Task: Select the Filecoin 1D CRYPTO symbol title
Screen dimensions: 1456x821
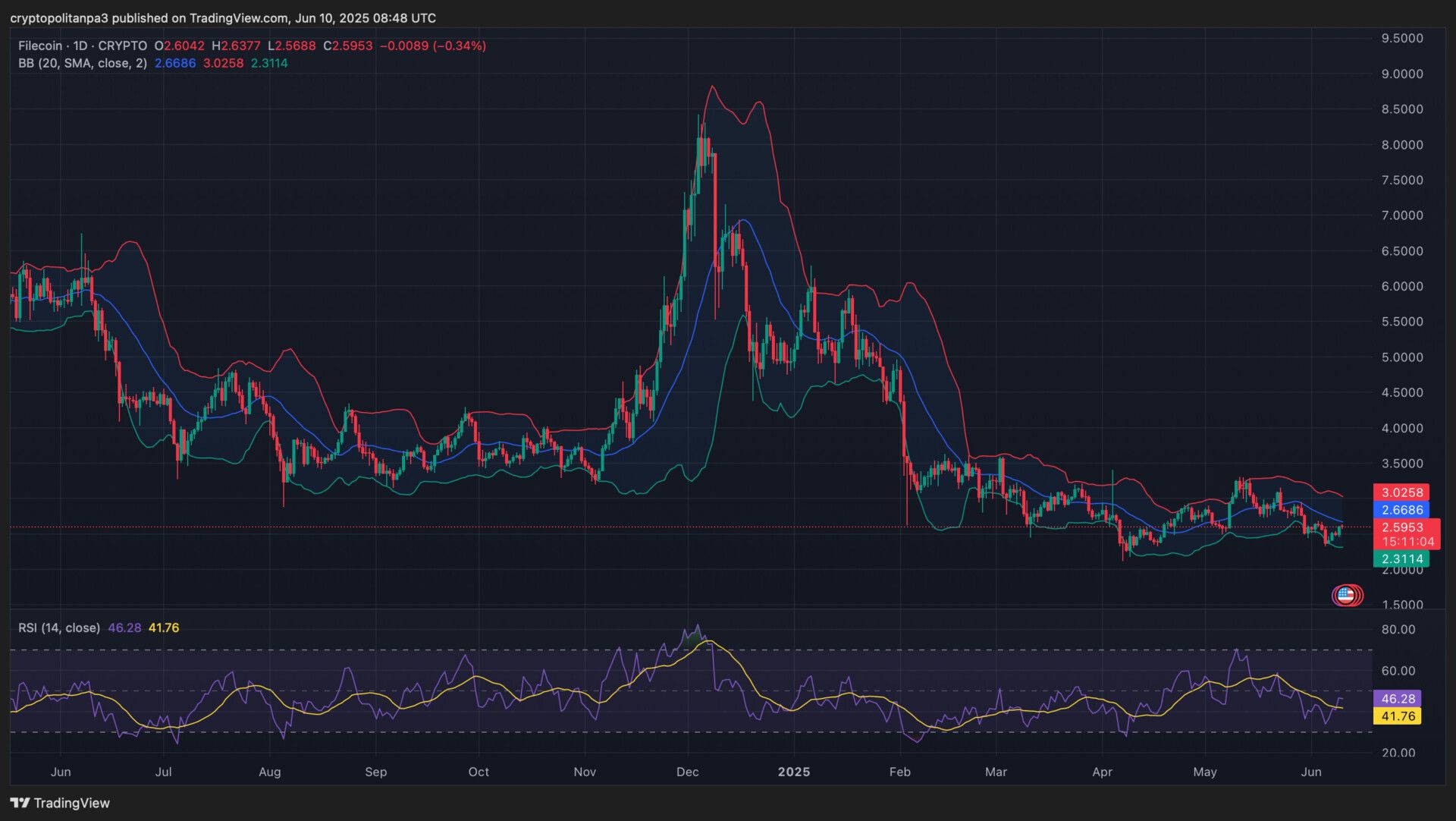Action: [83, 46]
